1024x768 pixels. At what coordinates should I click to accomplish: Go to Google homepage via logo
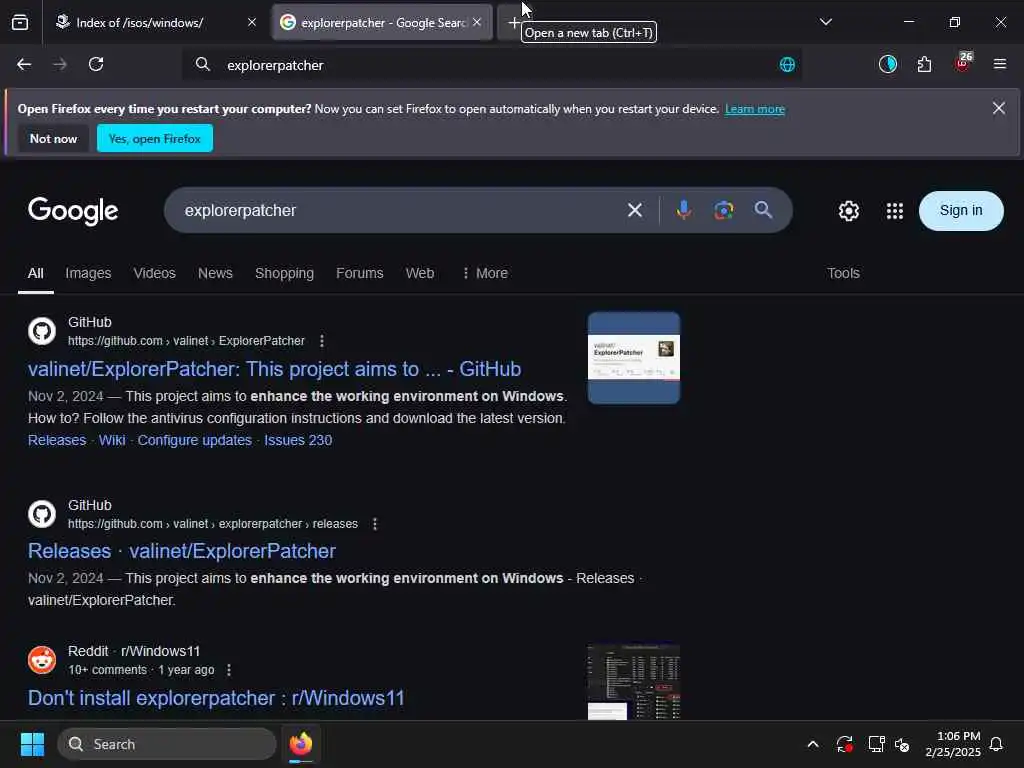73,211
